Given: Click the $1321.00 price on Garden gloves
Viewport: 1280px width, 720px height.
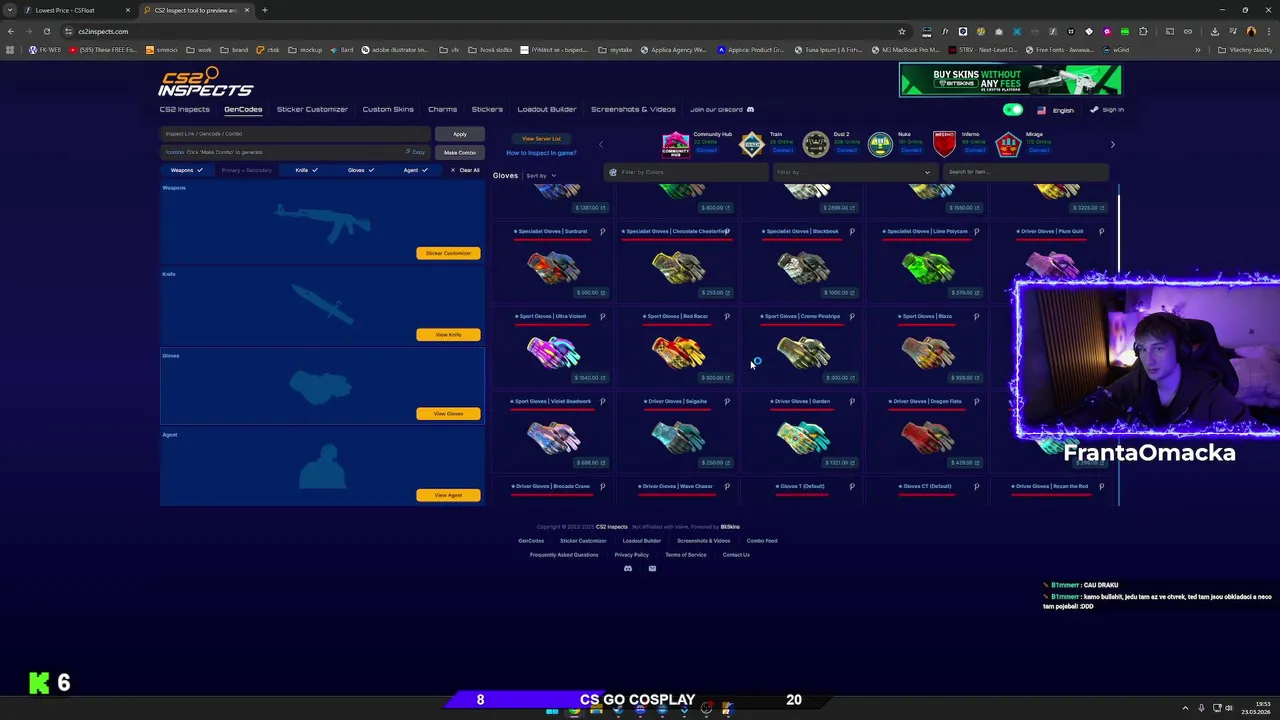Looking at the screenshot, I should point(839,463).
